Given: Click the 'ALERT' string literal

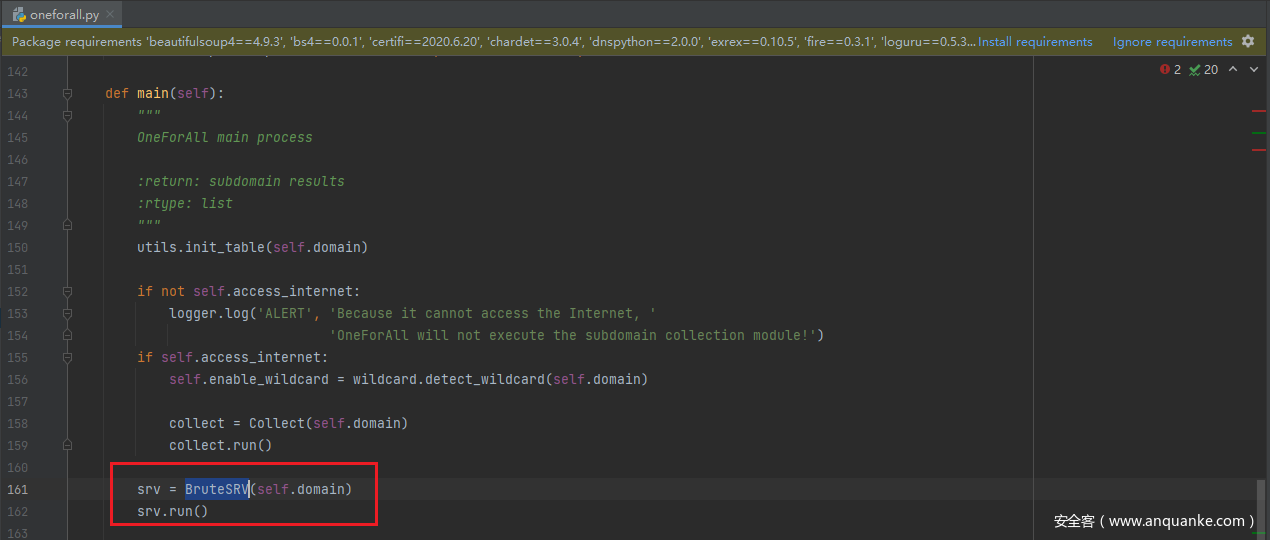Looking at the screenshot, I should (285, 313).
